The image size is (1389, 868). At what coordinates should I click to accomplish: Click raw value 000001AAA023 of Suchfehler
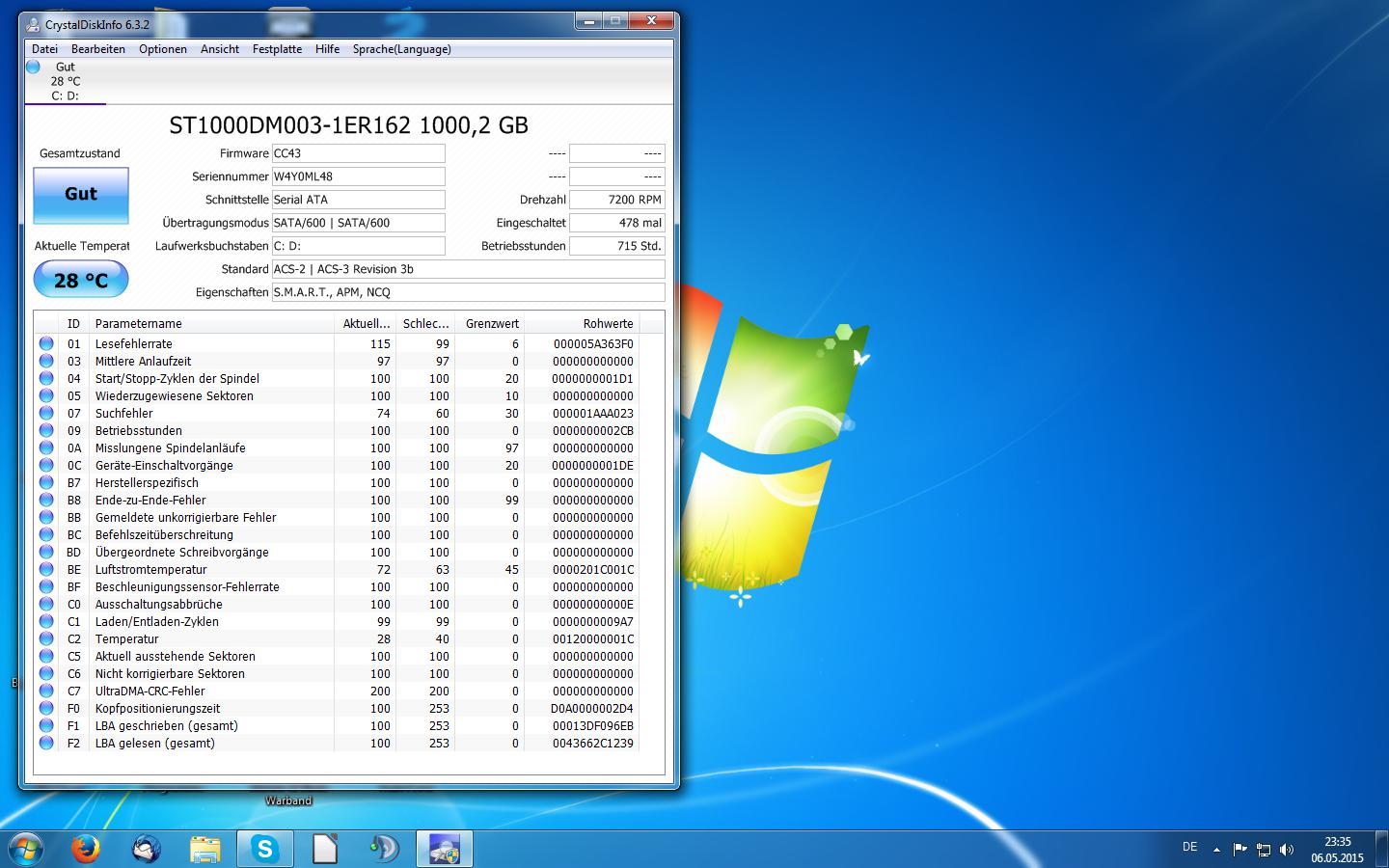click(593, 413)
